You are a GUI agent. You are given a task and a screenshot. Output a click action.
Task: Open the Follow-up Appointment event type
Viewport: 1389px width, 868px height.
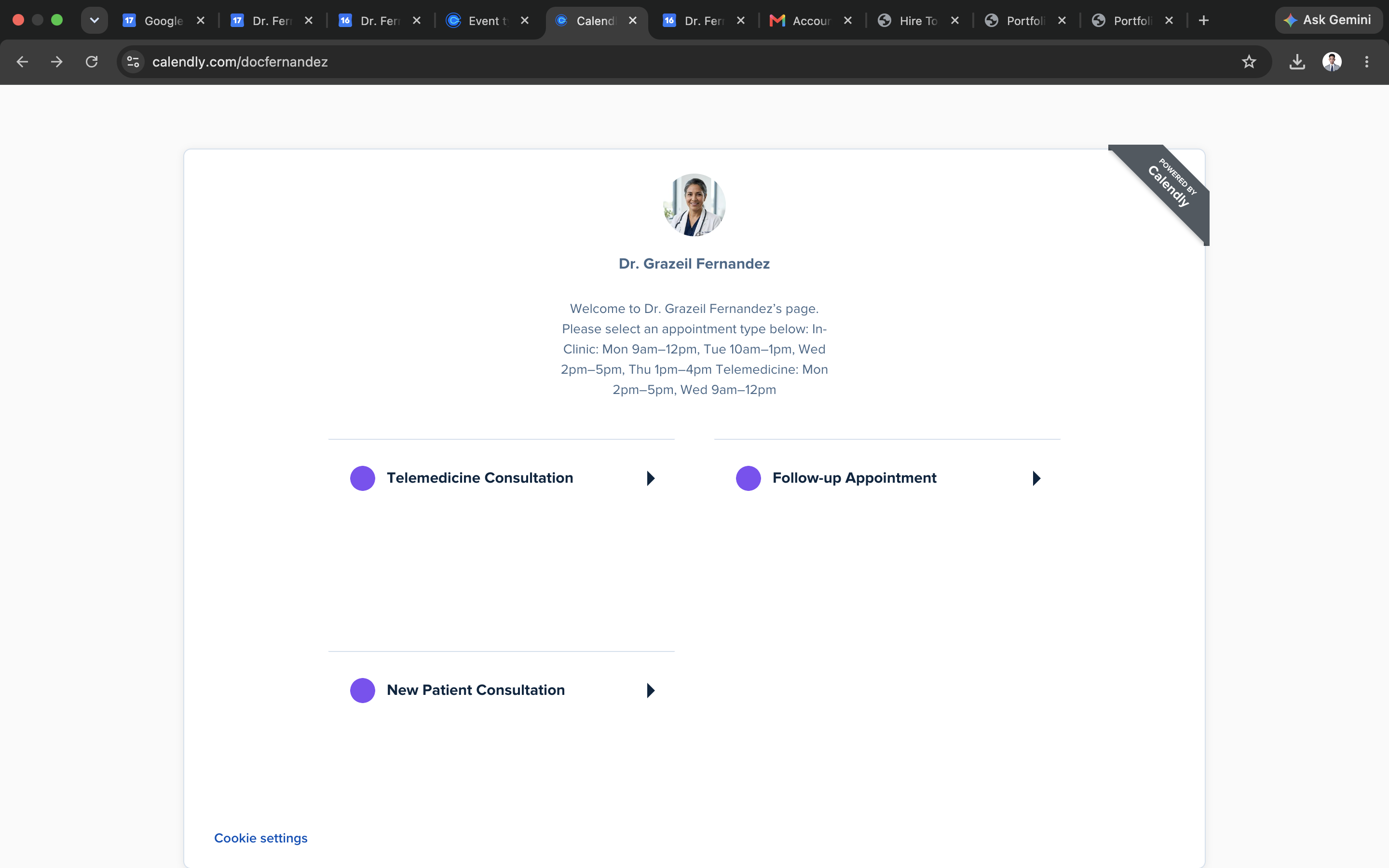(887, 477)
